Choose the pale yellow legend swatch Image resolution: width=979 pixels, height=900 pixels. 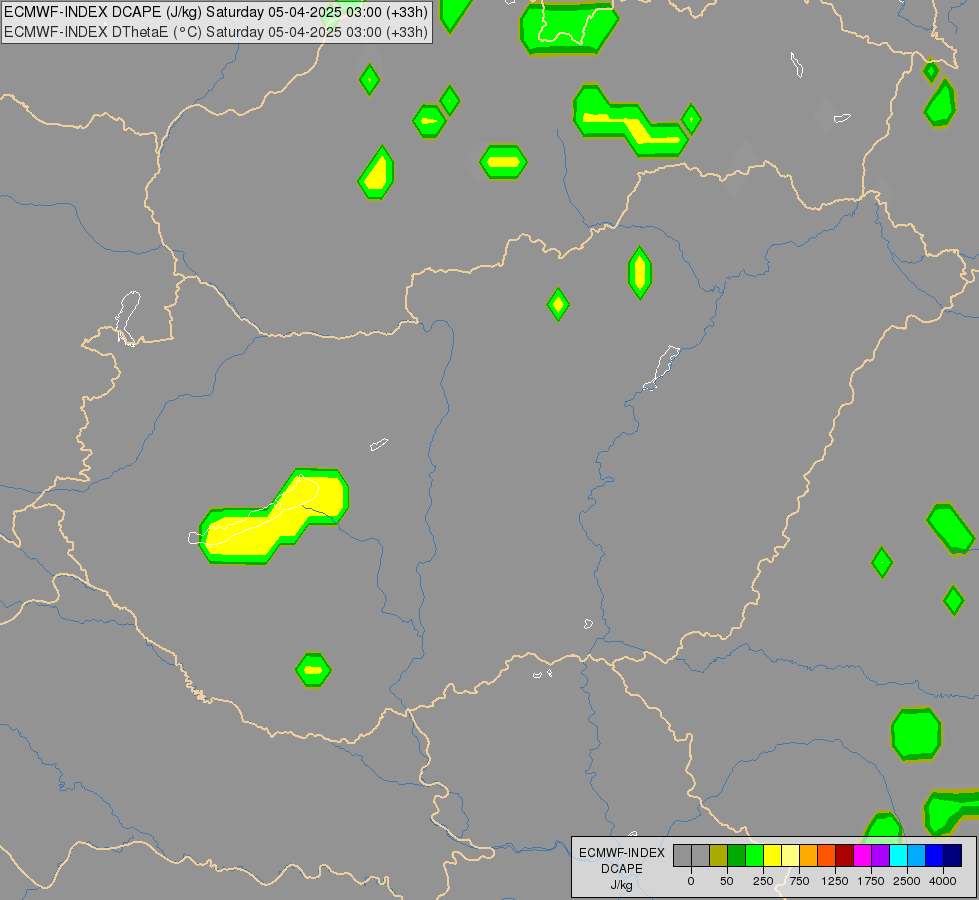(791, 856)
